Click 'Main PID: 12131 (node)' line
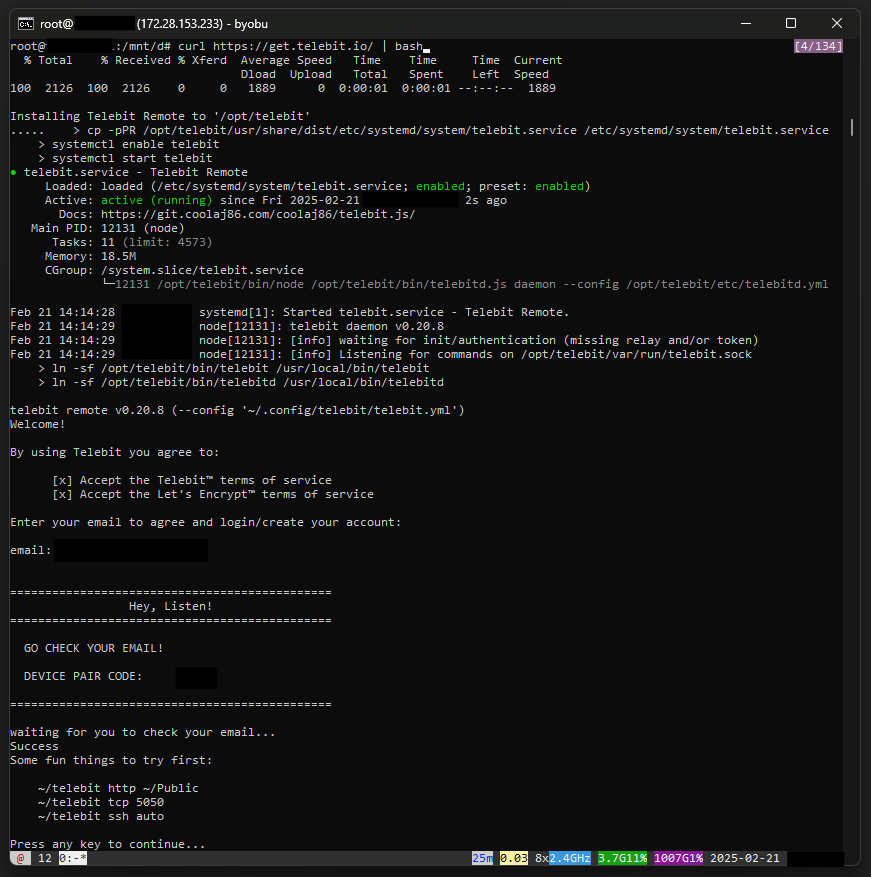This screenshot has width=871, height=877. point(107,228)
